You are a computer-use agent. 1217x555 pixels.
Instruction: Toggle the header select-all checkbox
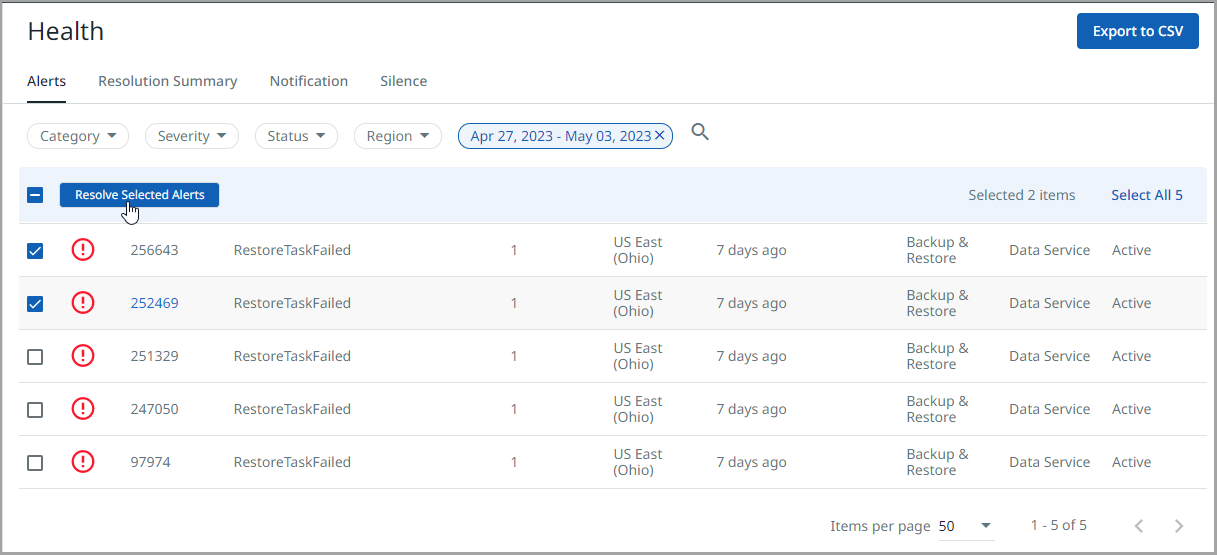(35, 196)
